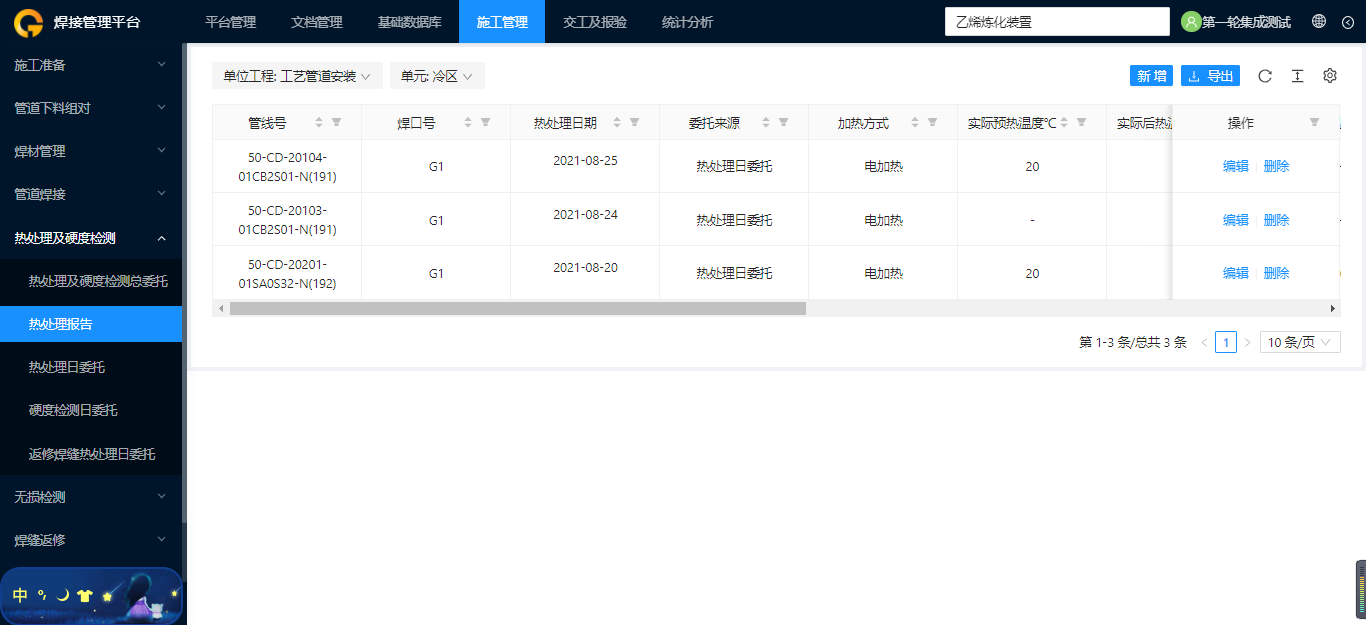This screenshot has height=625, width=1366.
Task: Switch to the 统计分析 top tab
Action: [687, 22]
